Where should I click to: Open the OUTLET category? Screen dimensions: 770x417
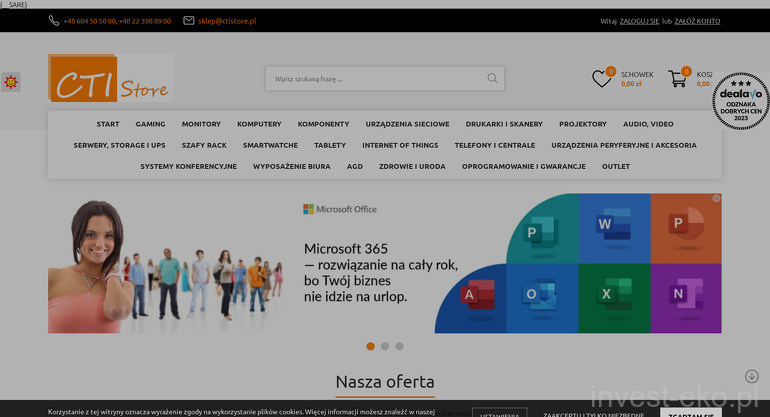[616, 167]
